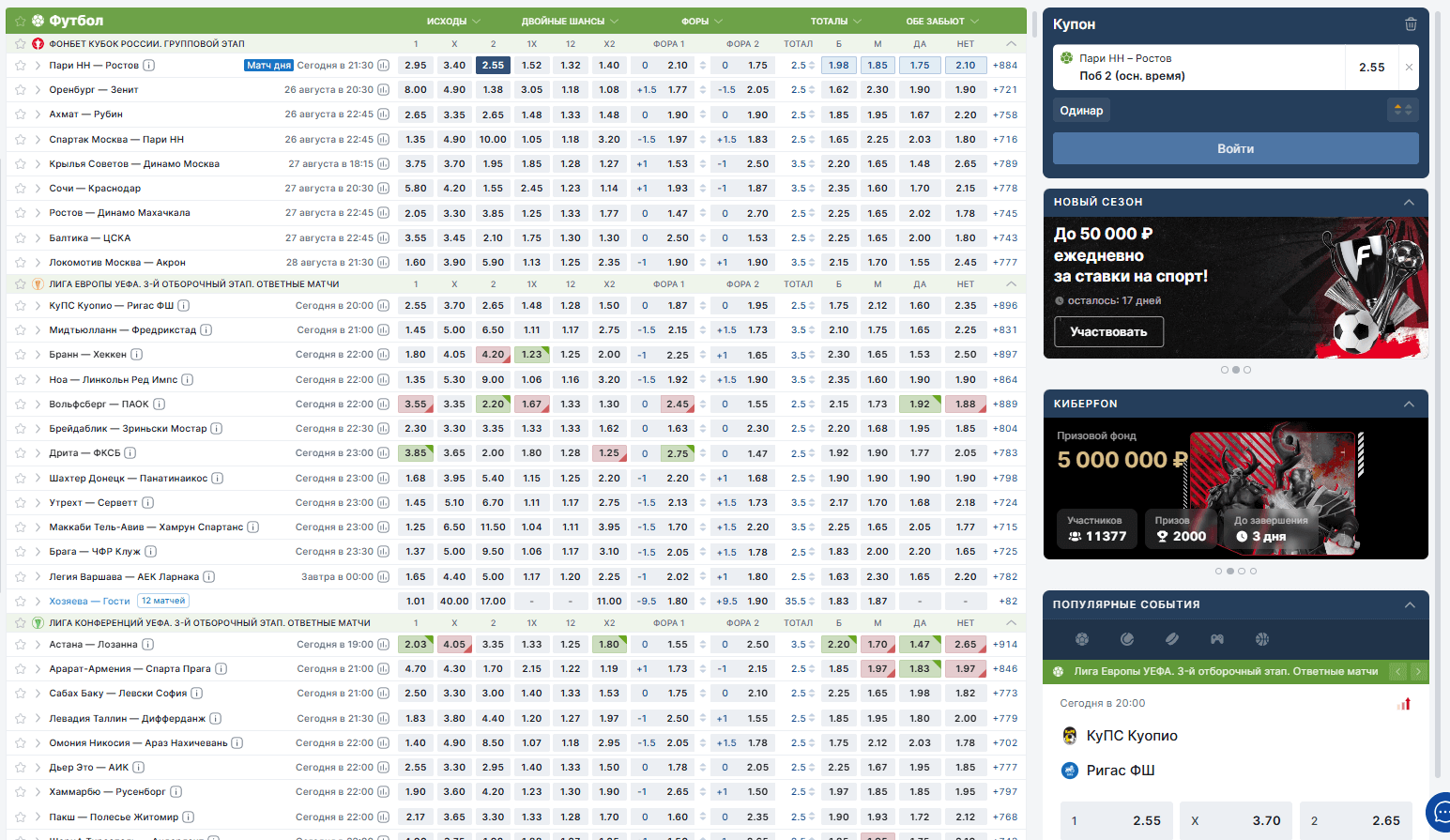Star the Футбол section as favorite

pos(20,21)
